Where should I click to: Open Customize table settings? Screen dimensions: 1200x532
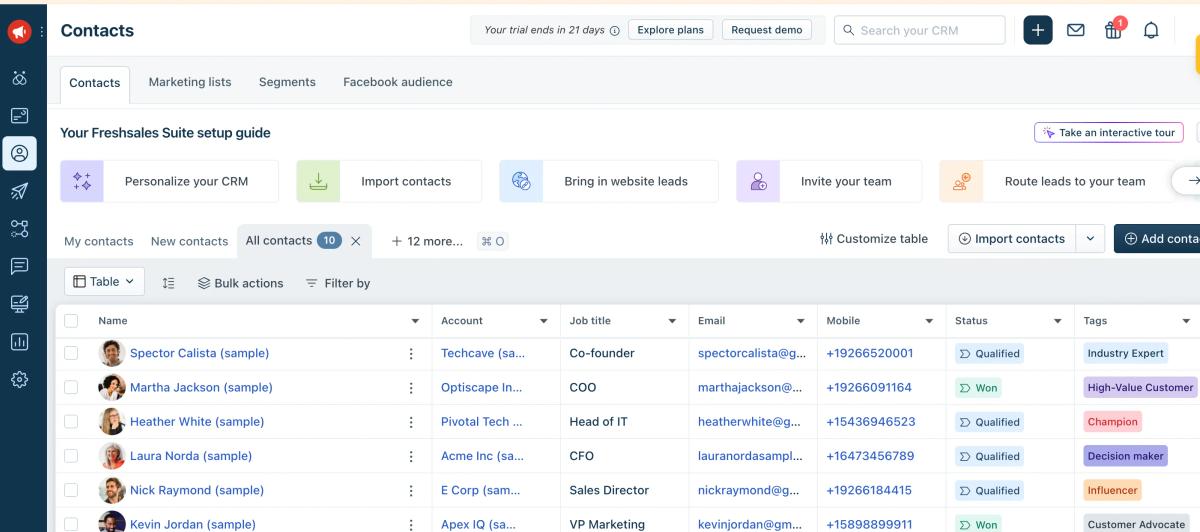point(874,239)
